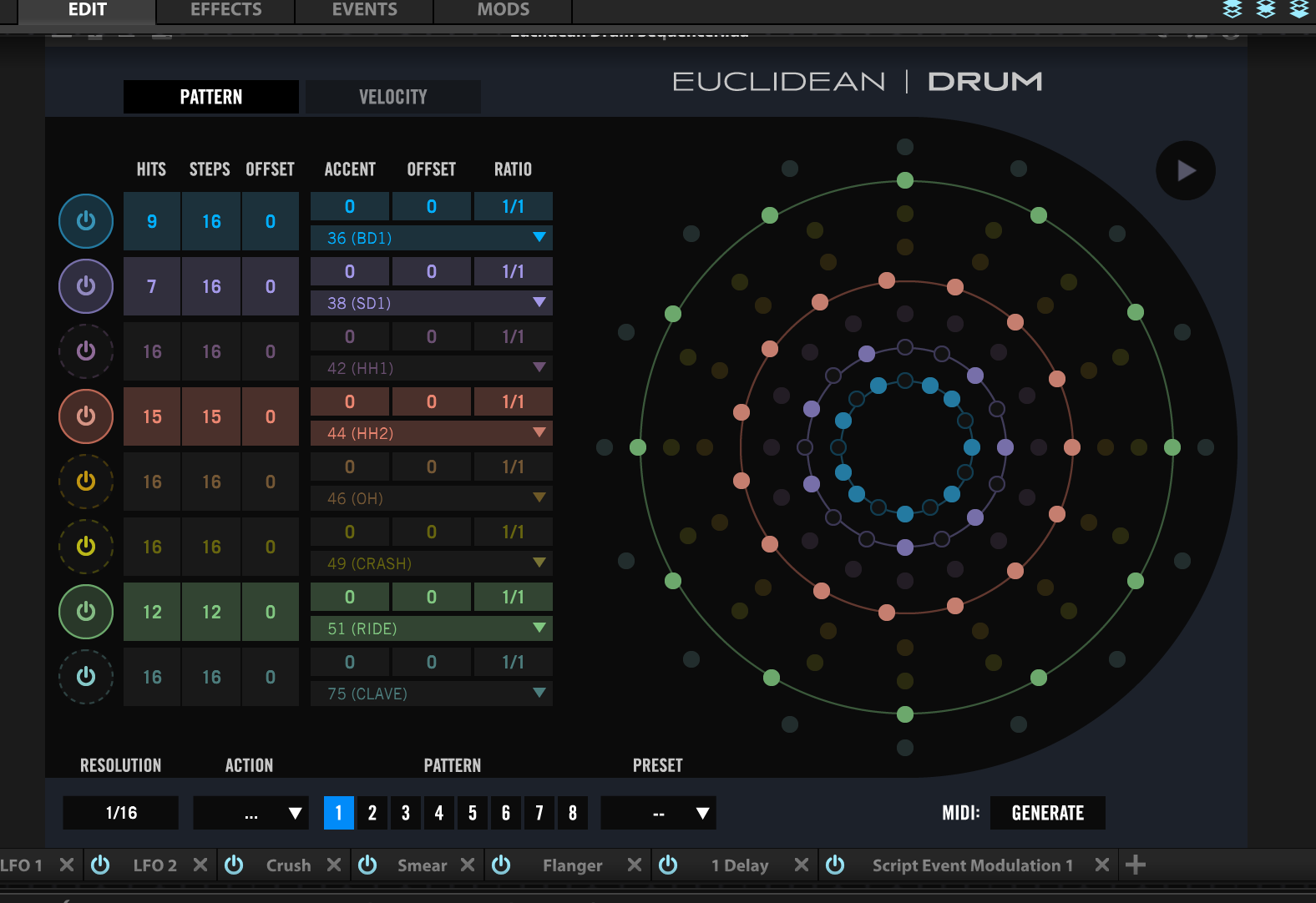Enable the 49 (CRASH) row power button

pos(86,547)
